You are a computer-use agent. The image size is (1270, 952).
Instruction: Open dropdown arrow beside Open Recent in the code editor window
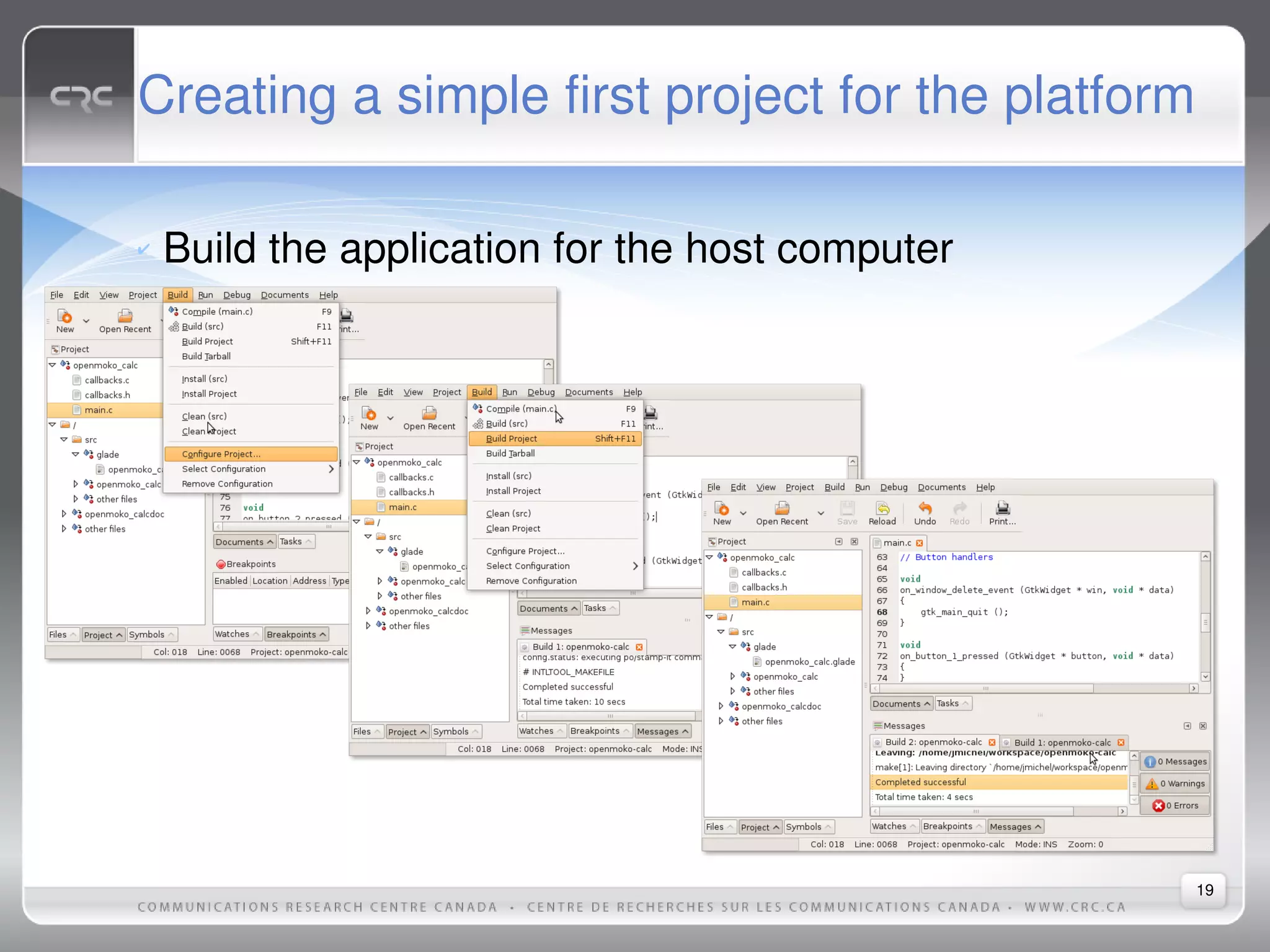coord(820,513)
